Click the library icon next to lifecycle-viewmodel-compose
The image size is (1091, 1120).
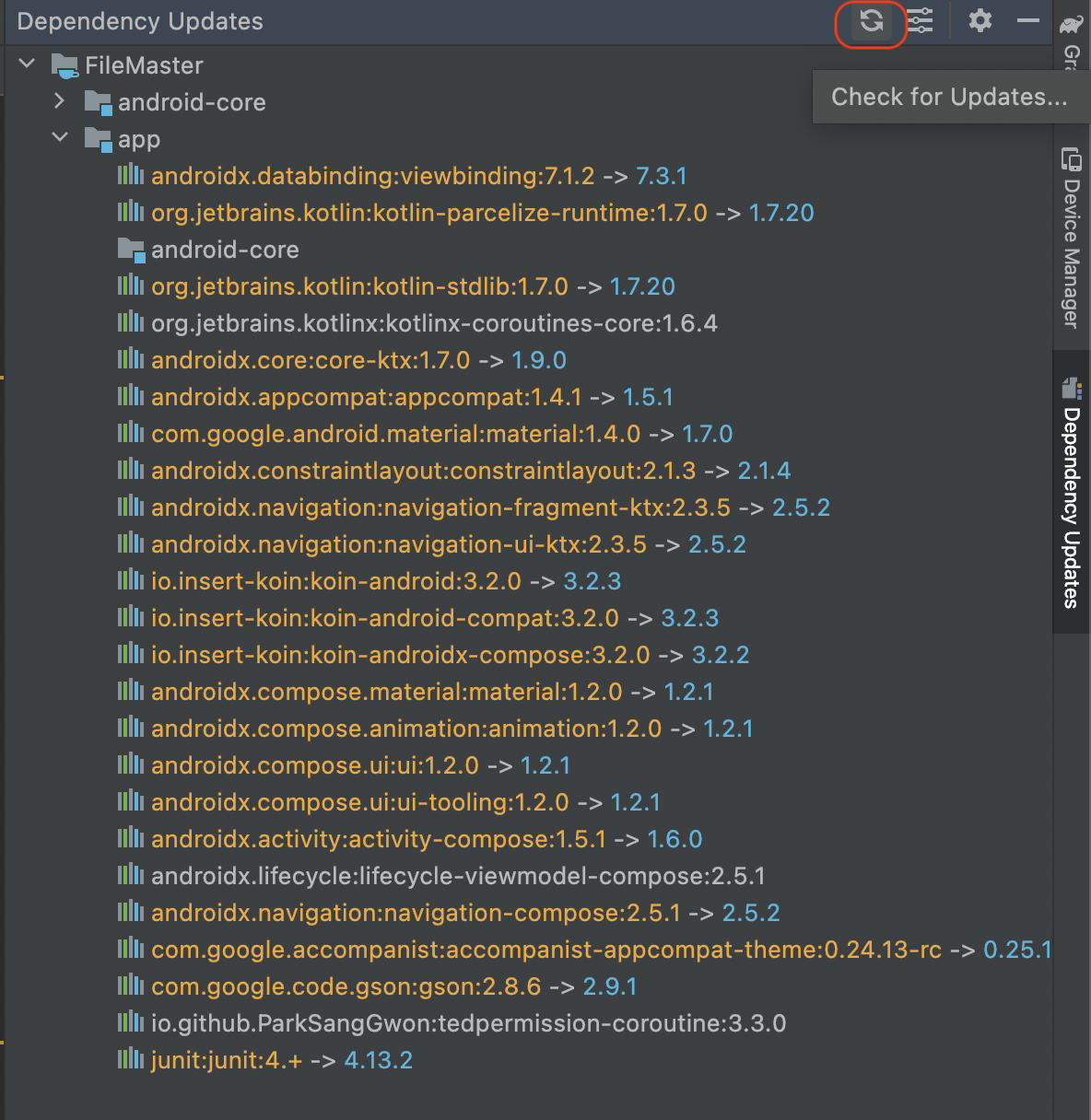[131, 875]
